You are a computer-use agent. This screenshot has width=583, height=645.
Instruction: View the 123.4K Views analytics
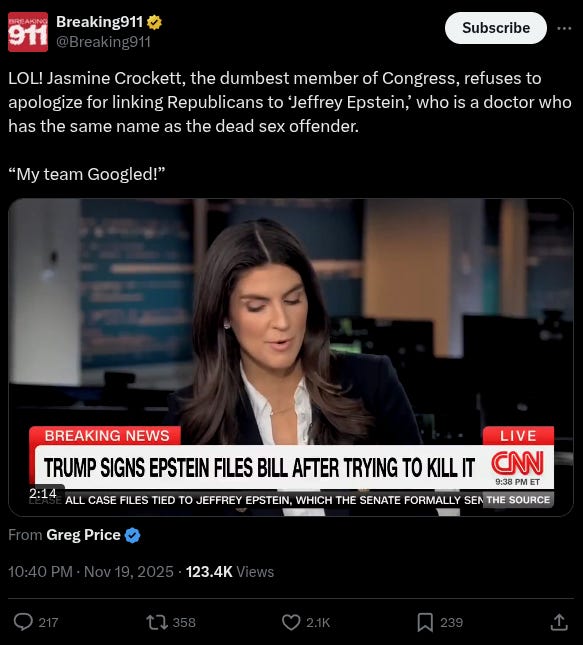(x=230, y=571)
